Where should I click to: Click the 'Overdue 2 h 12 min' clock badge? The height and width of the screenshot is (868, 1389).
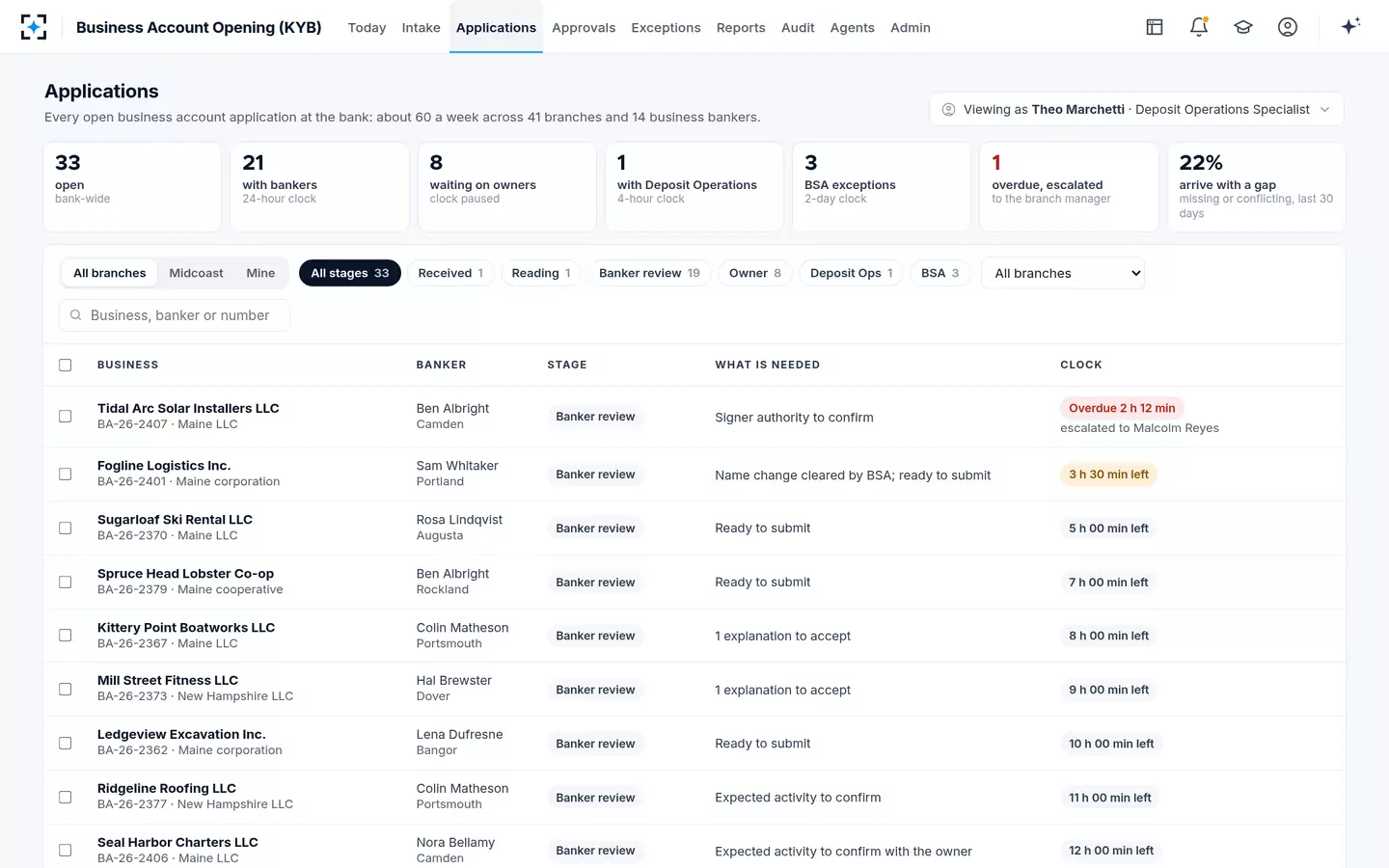click(x=1122, y=408)
